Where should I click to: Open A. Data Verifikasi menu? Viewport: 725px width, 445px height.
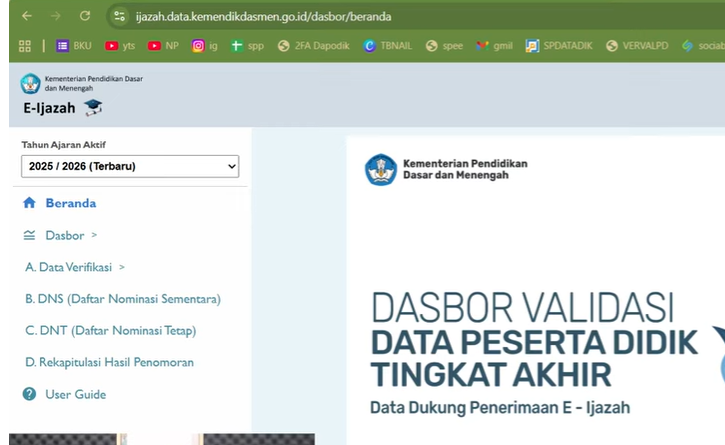[x=68, y=267]
